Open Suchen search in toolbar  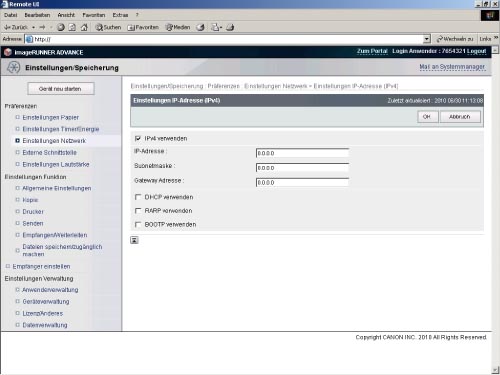108,27
